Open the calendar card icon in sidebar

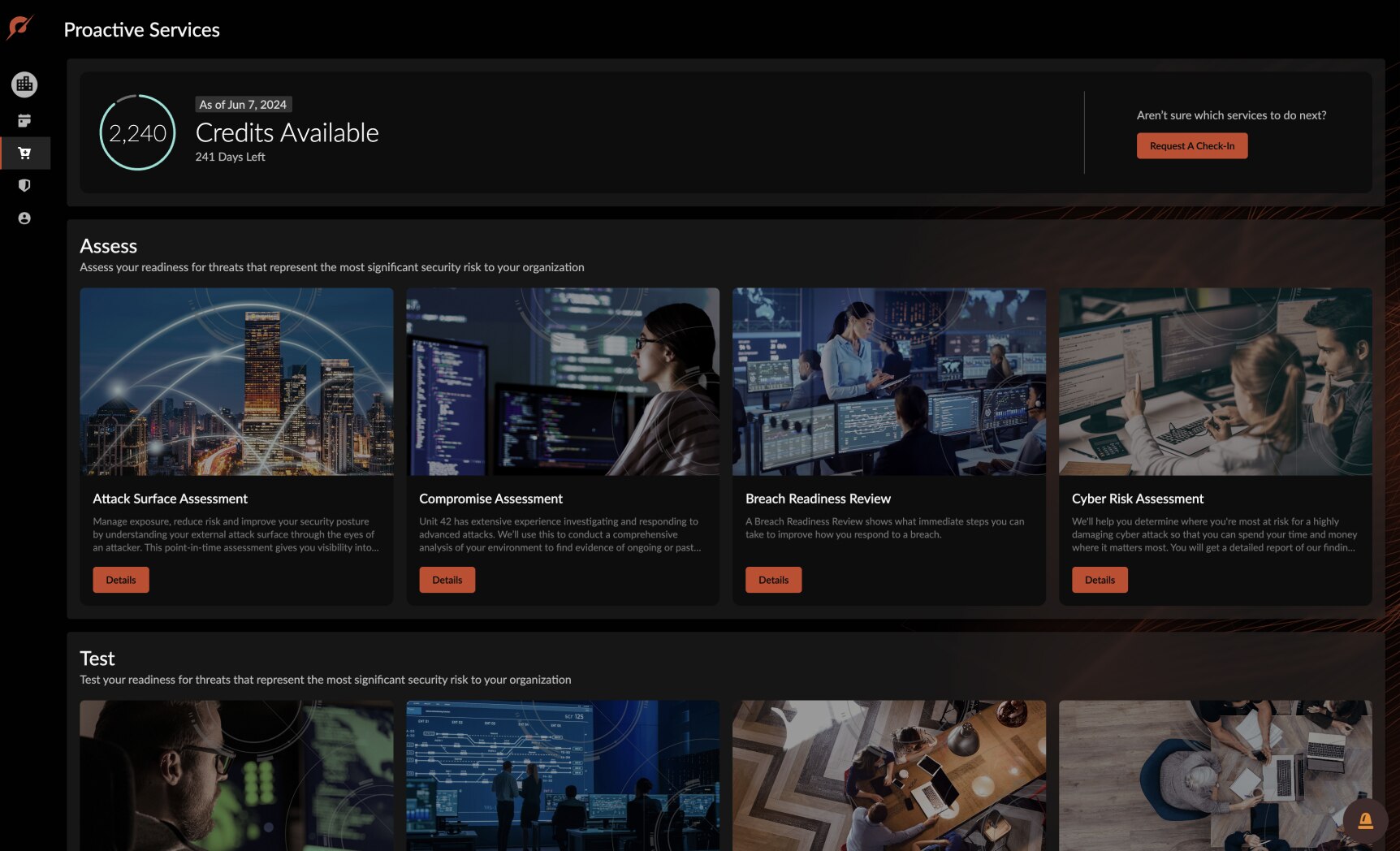pyautogui.click(x=24, y=121)
